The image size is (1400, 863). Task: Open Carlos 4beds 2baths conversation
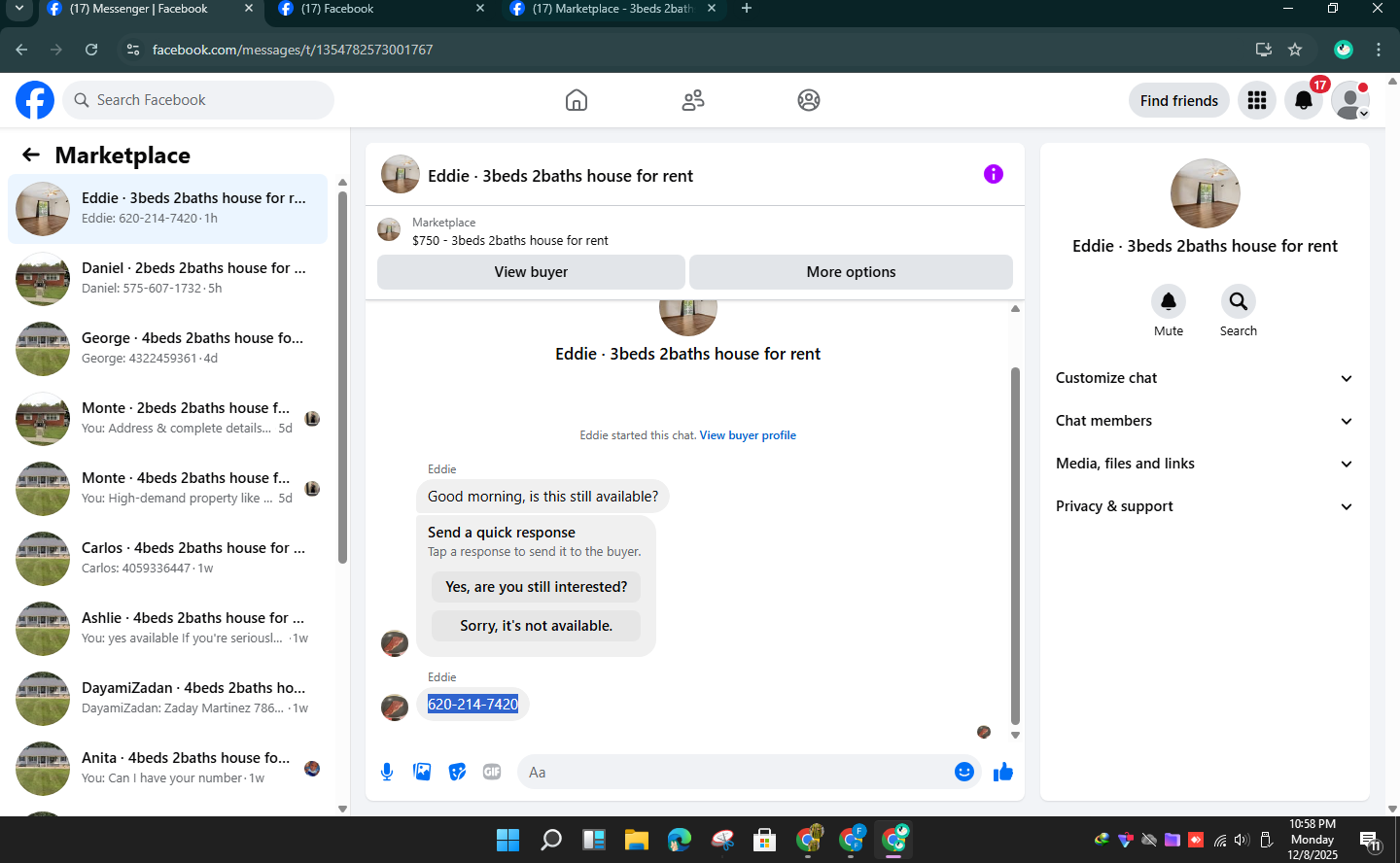pos(167,559)
